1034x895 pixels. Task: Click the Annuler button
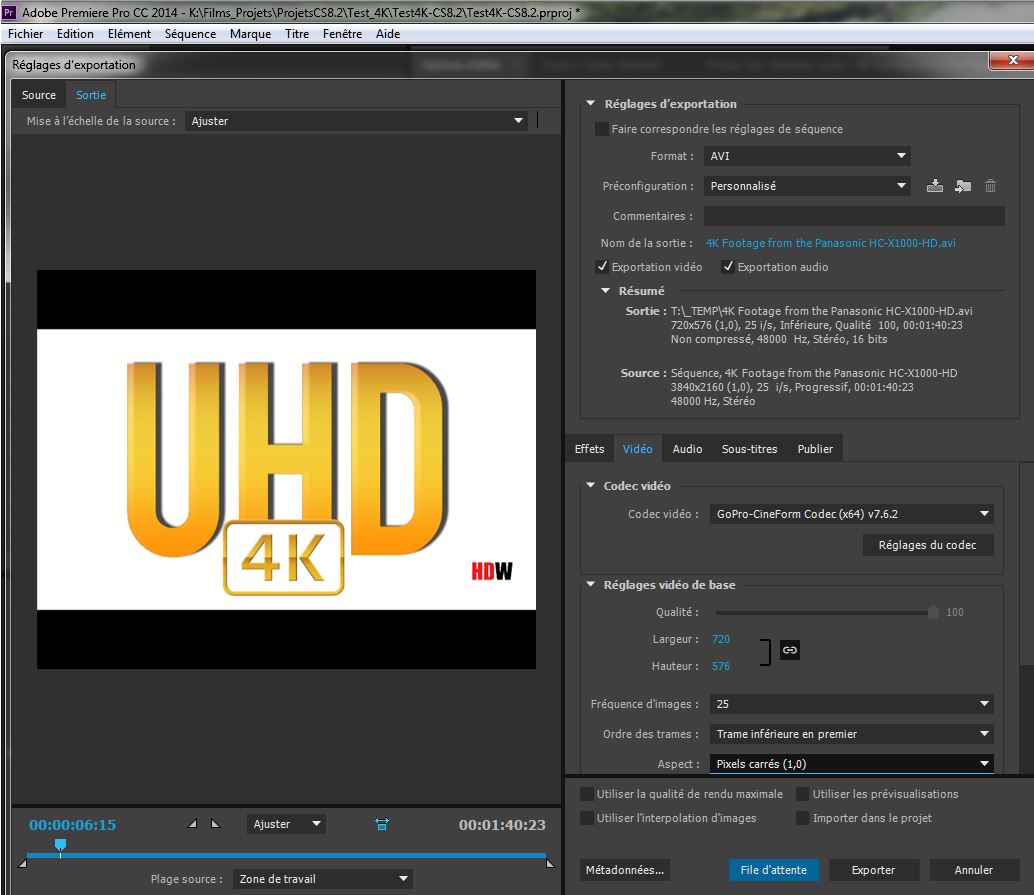[973, 870]
